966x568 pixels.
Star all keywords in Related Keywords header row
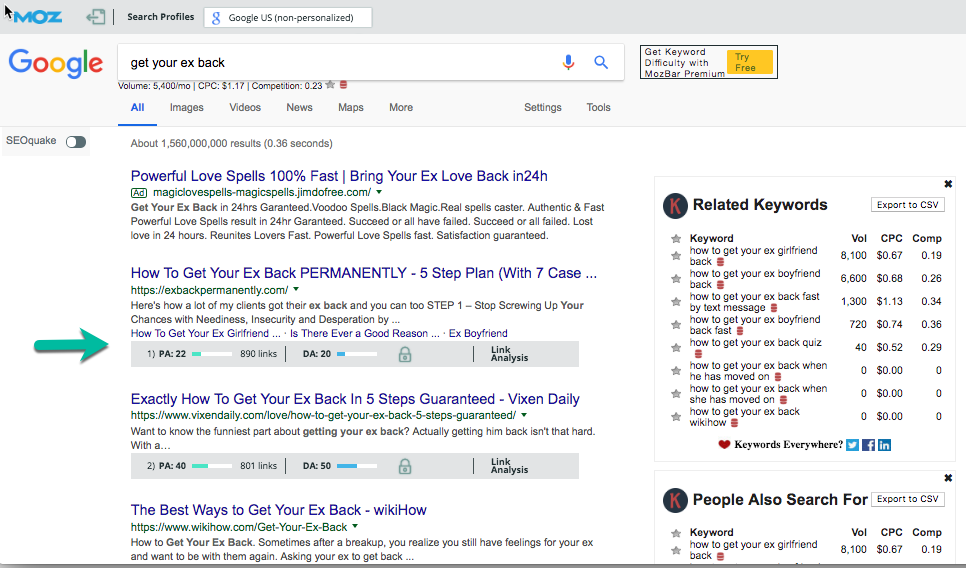676,238
